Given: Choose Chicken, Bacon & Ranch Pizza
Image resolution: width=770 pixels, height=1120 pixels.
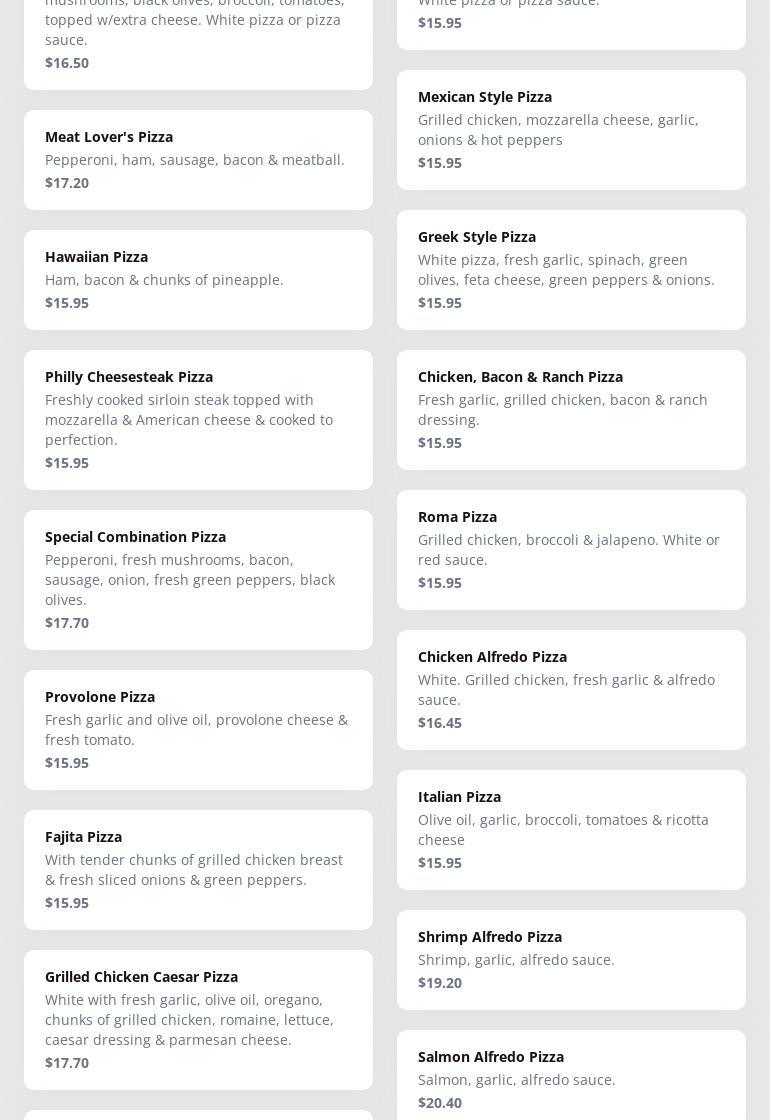Looking at the screenshot, I should click(520, 377).
